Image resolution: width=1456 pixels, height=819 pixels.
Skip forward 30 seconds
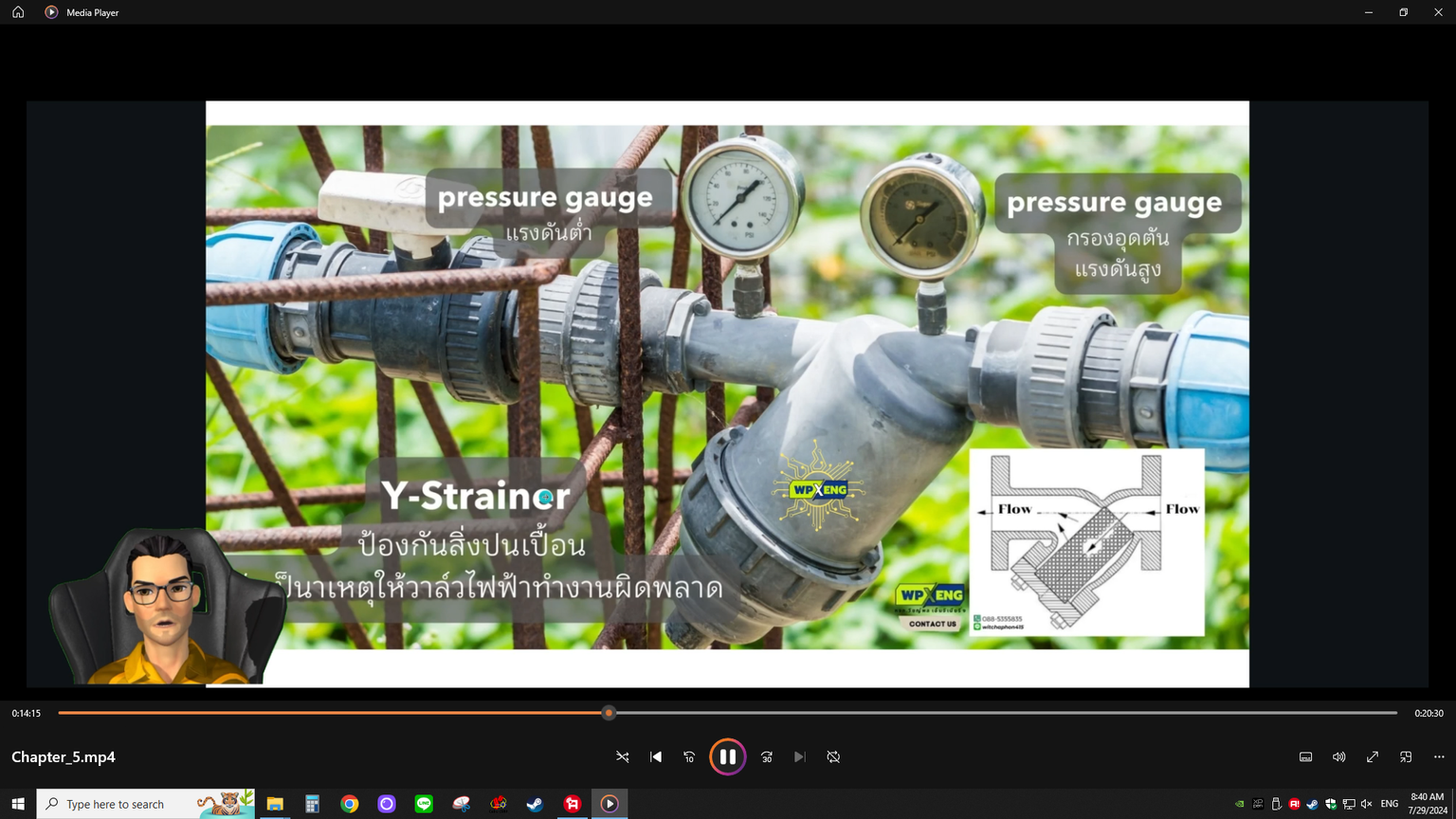767,756
